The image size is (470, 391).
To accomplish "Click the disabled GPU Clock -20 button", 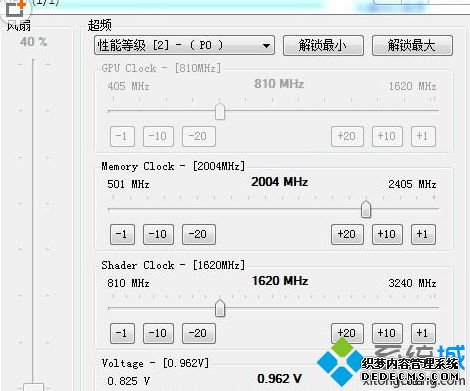I will tap(199, 136).
